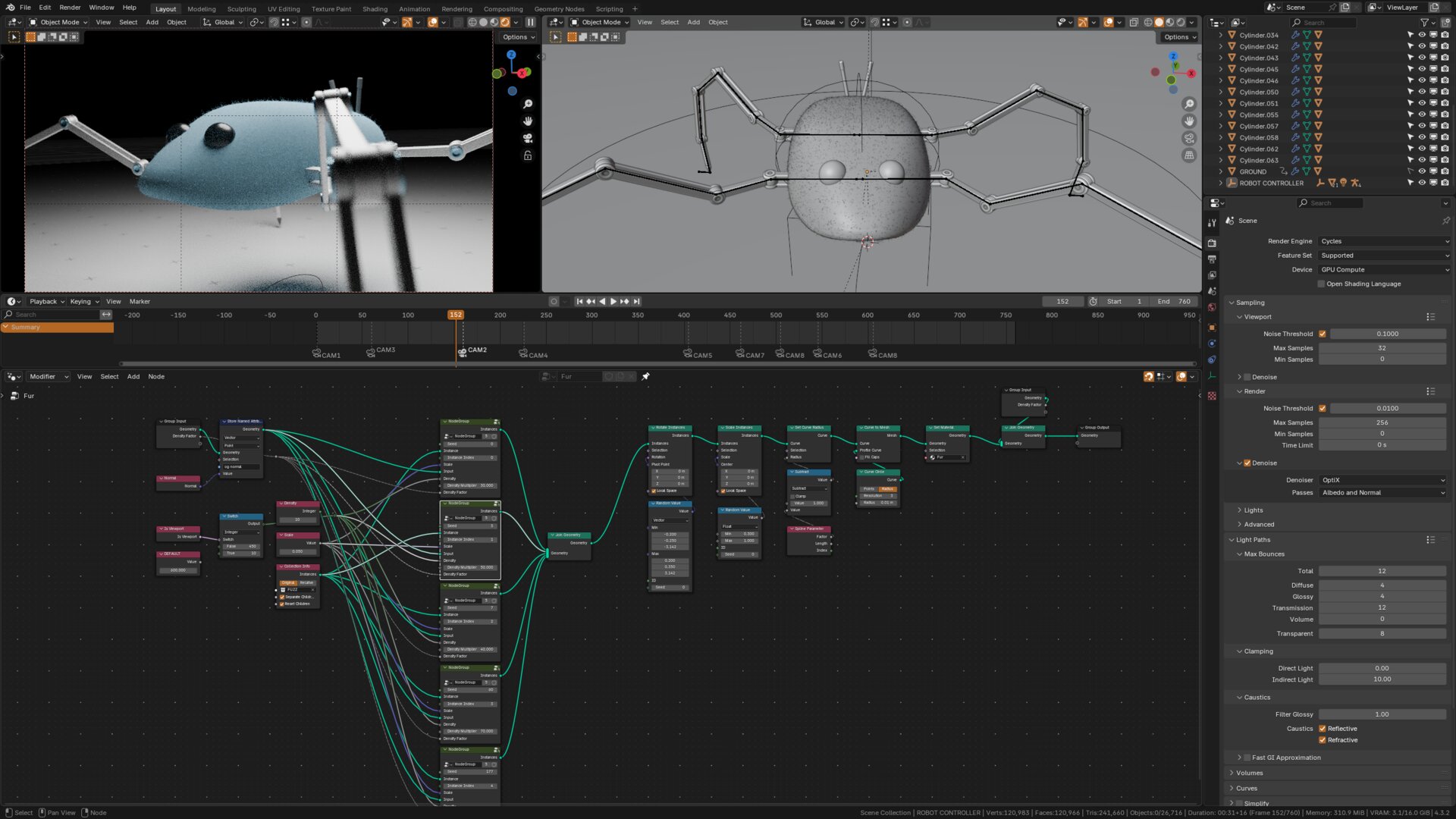Image resolution: width=1456 pixels, height=819 pixels.
Task: Play animation forward in timeline
Action: 613,301
